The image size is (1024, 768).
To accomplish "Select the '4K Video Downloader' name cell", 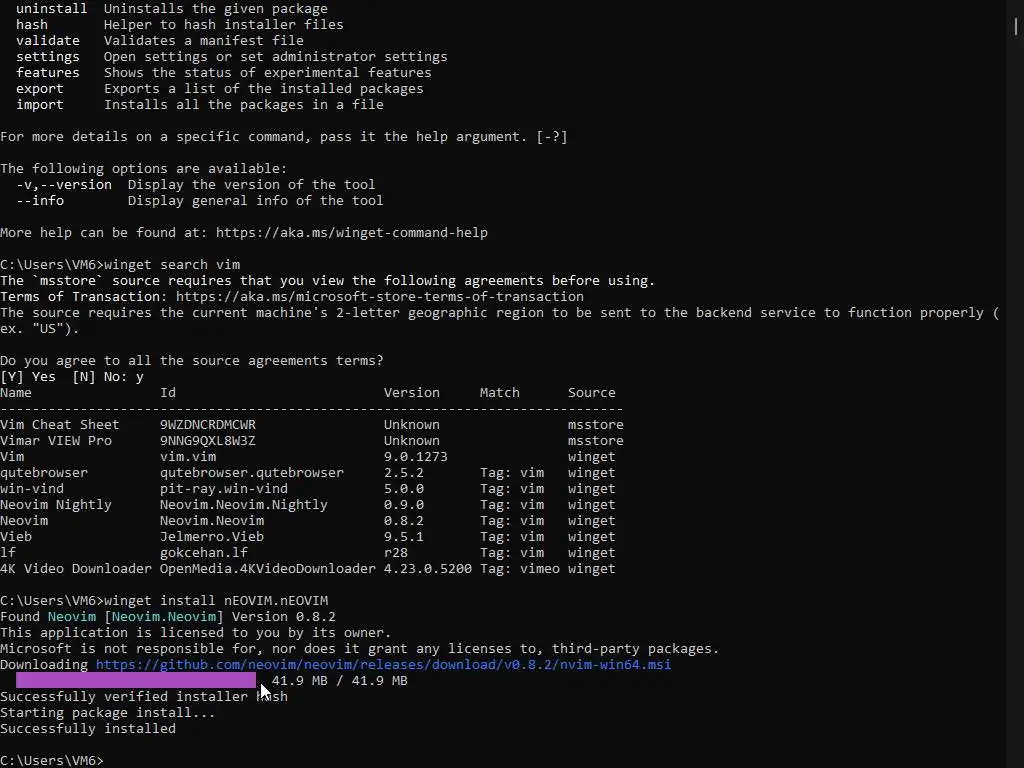I will point(76,568).
